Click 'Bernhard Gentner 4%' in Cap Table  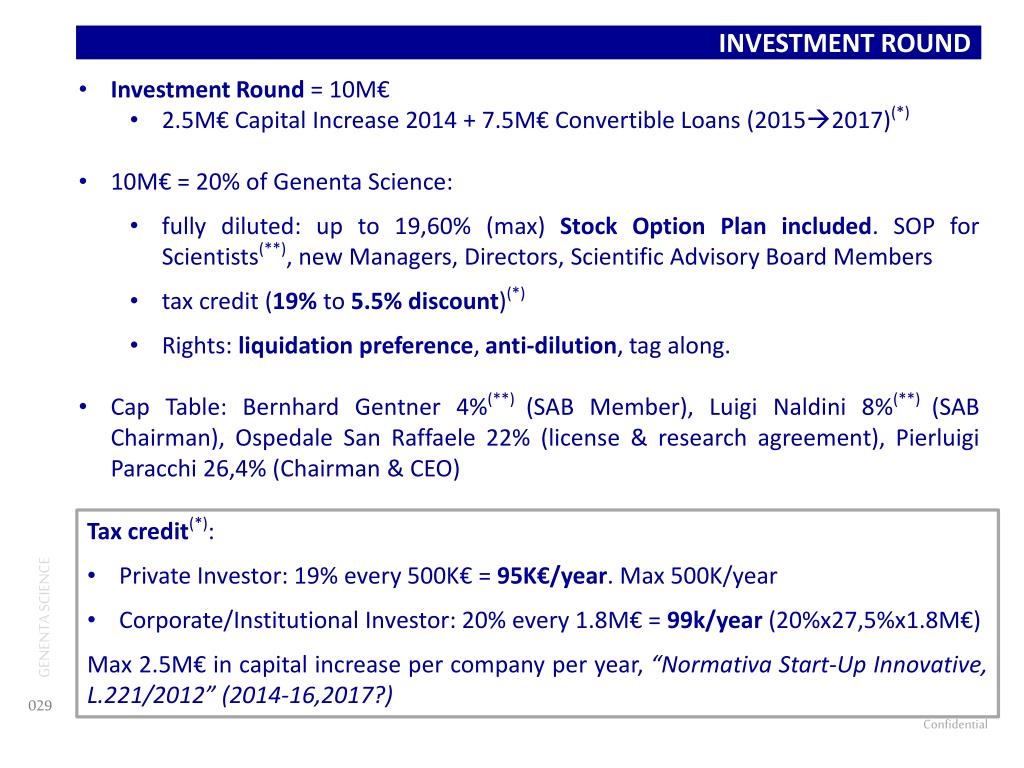[364, 407]
